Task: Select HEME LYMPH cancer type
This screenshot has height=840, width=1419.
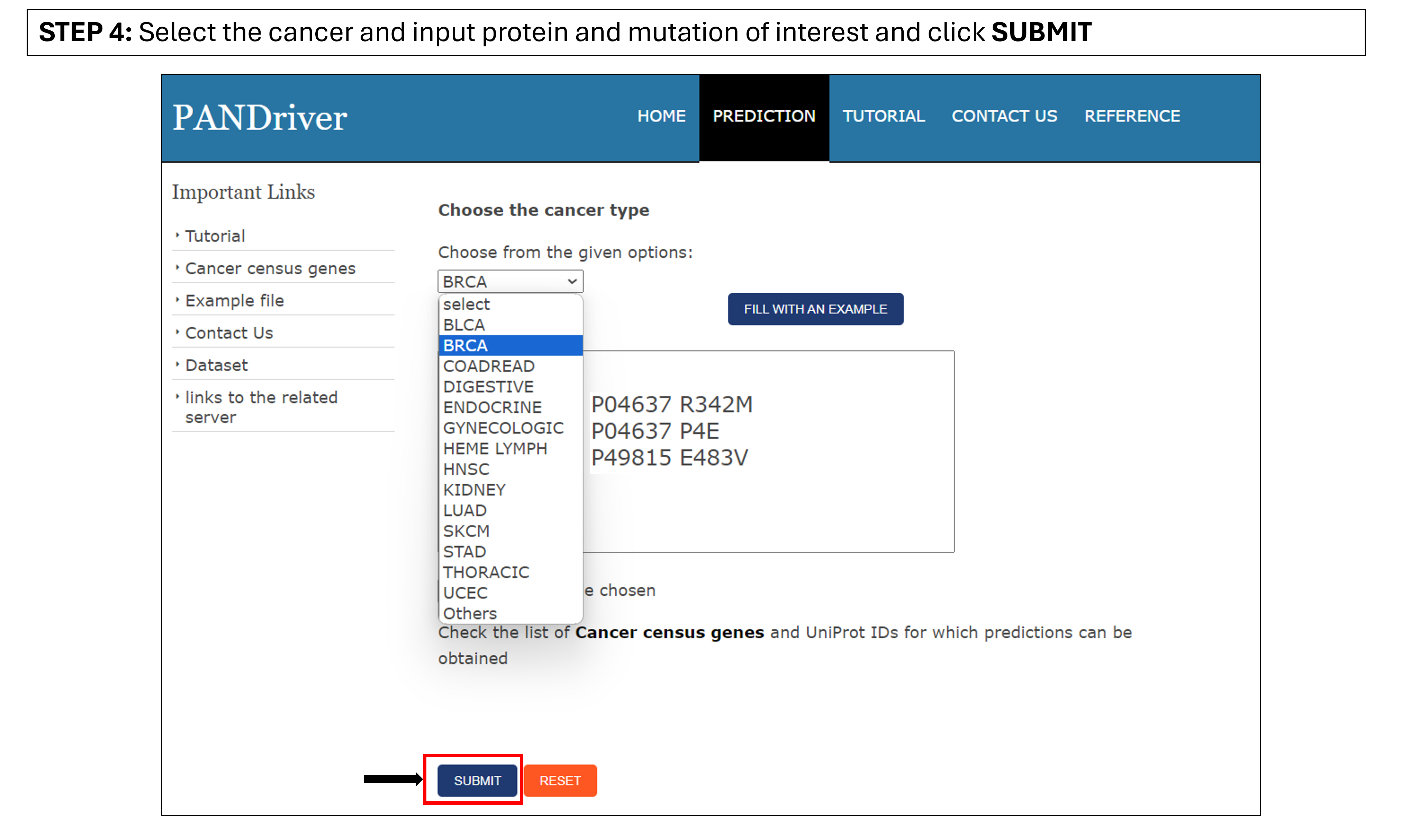Action: tap(495, 449)
